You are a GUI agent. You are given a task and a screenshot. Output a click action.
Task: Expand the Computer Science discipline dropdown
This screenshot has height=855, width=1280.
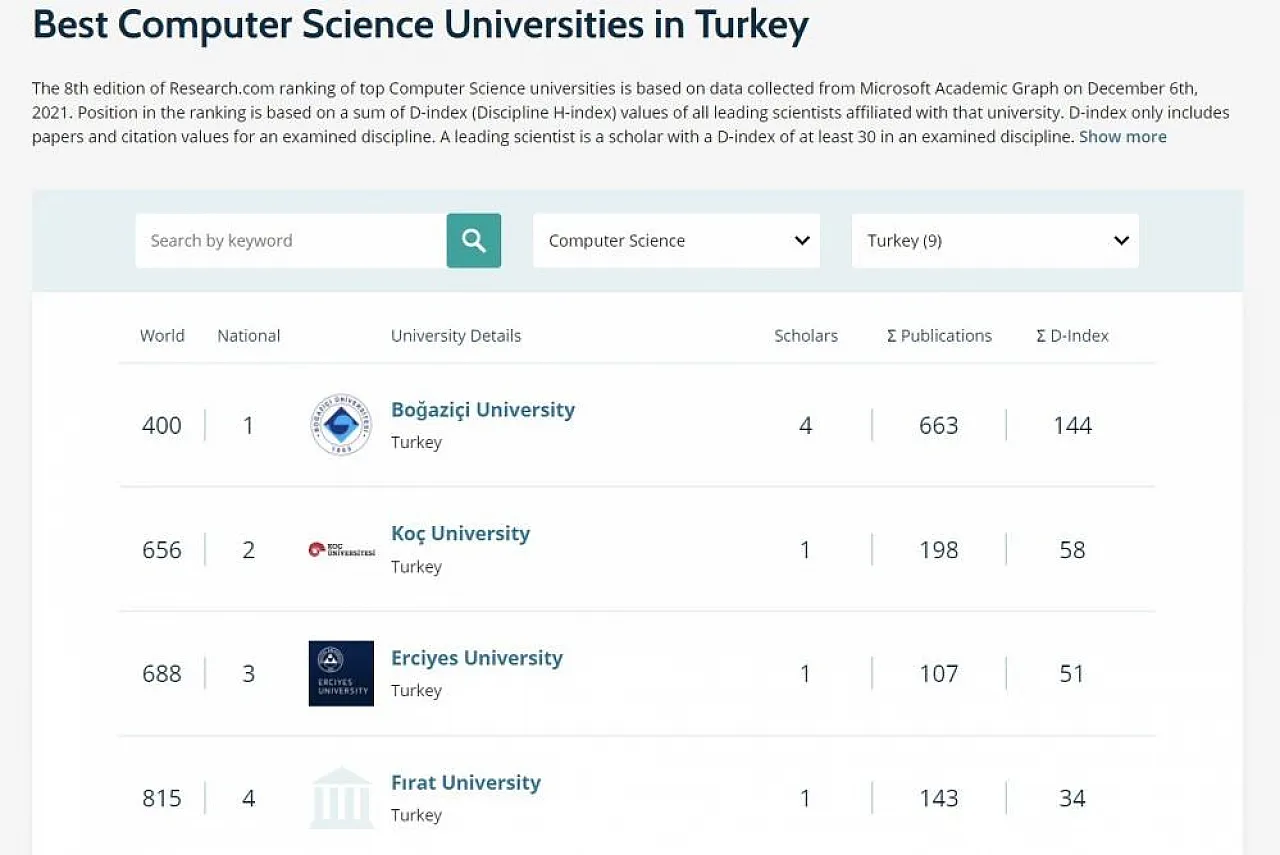[x=676, y=240]
